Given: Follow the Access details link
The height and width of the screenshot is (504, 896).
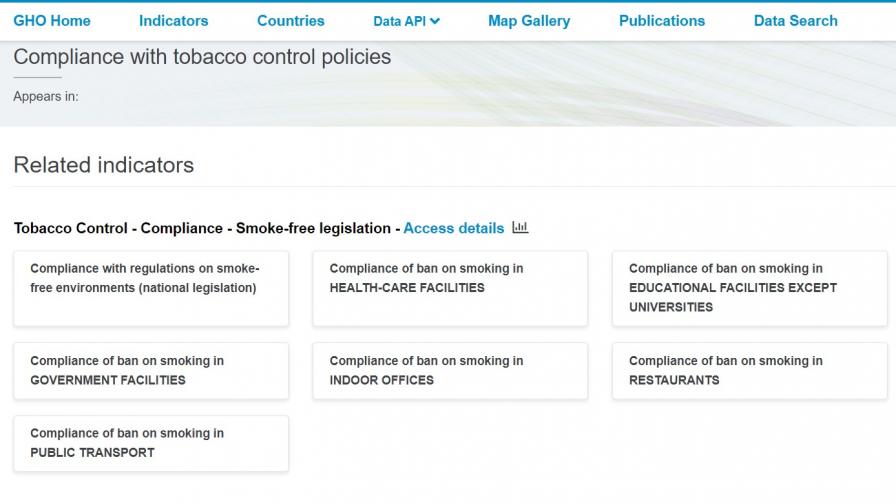Looking at the screenshot, I should coord(454,228).
